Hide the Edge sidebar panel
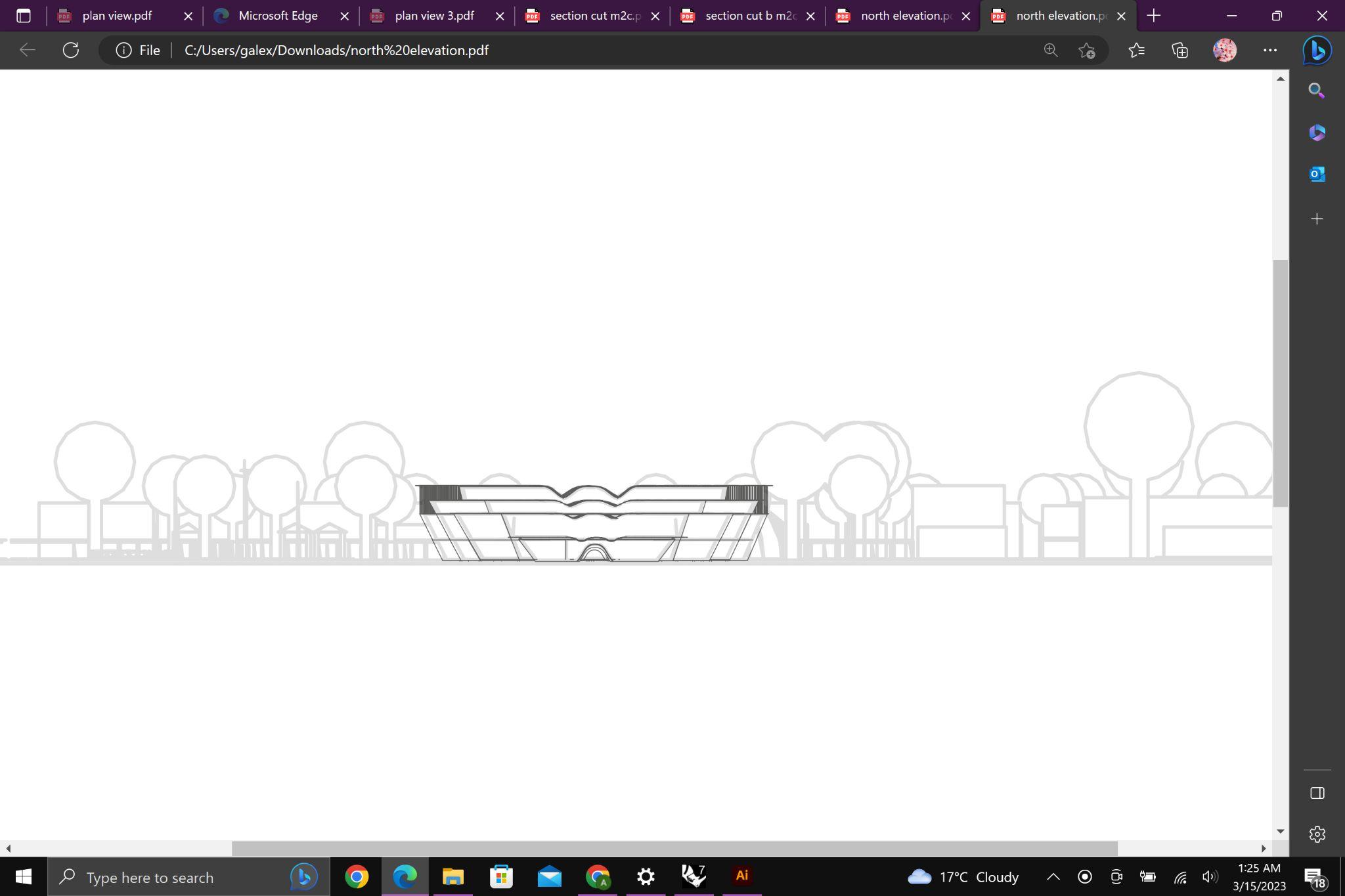The image size is (1345, 896). tap(1317, 793)
